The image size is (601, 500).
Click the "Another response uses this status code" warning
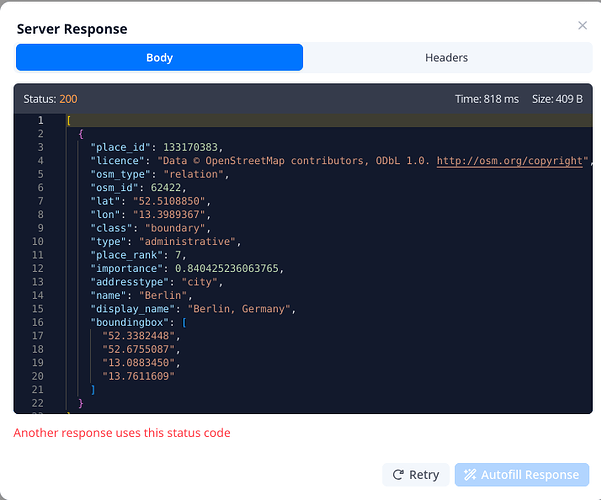click(x=122, y=433)
